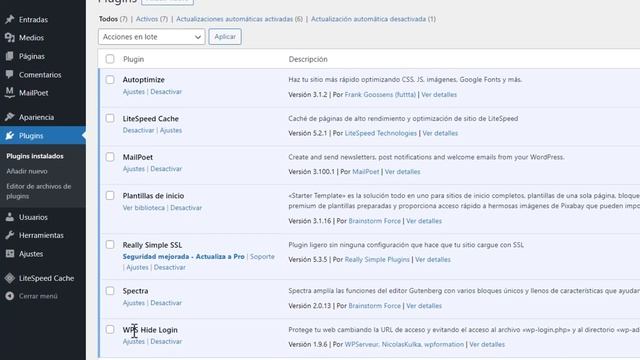Open Apariencia menu in sidebar
640x360 pixels.
[x=36, y=117]
